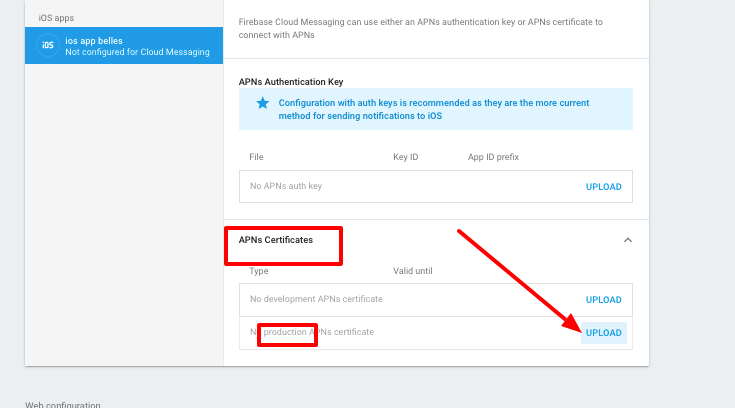
Task: Click the 'App ID prefix' column header
Action: pyautogui.click(x=493, y=157)
